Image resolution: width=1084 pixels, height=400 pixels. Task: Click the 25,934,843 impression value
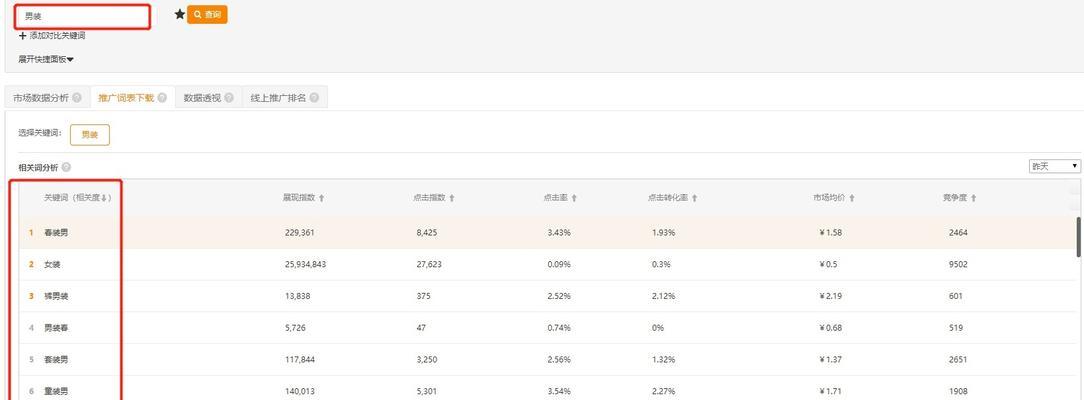[x=305, y=265]
